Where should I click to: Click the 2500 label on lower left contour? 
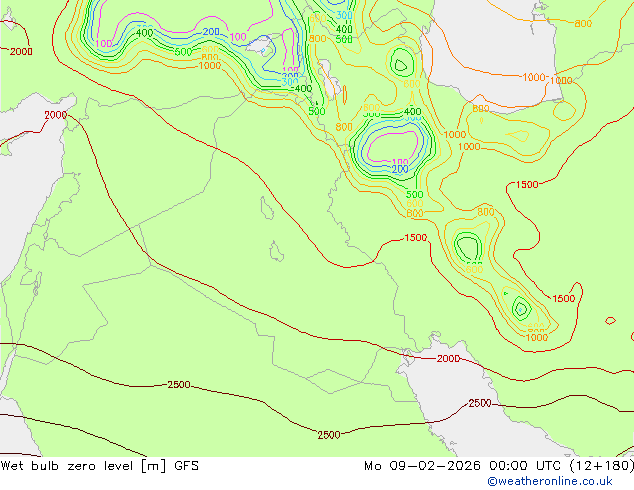pos(179,384)
